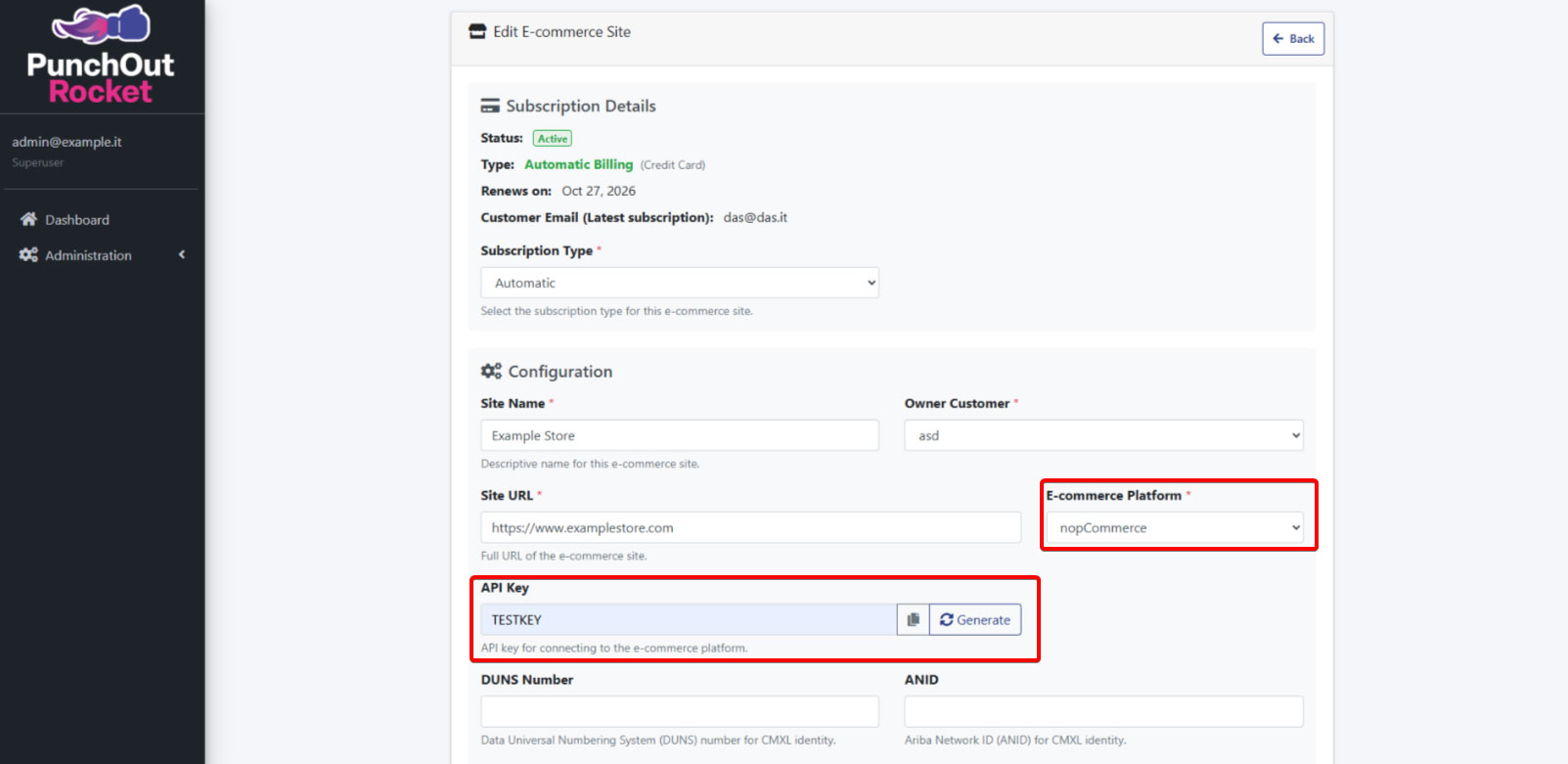
Task: Click the Automatic Billing type text
Action: pyautogui.click(x=579, y=164)
